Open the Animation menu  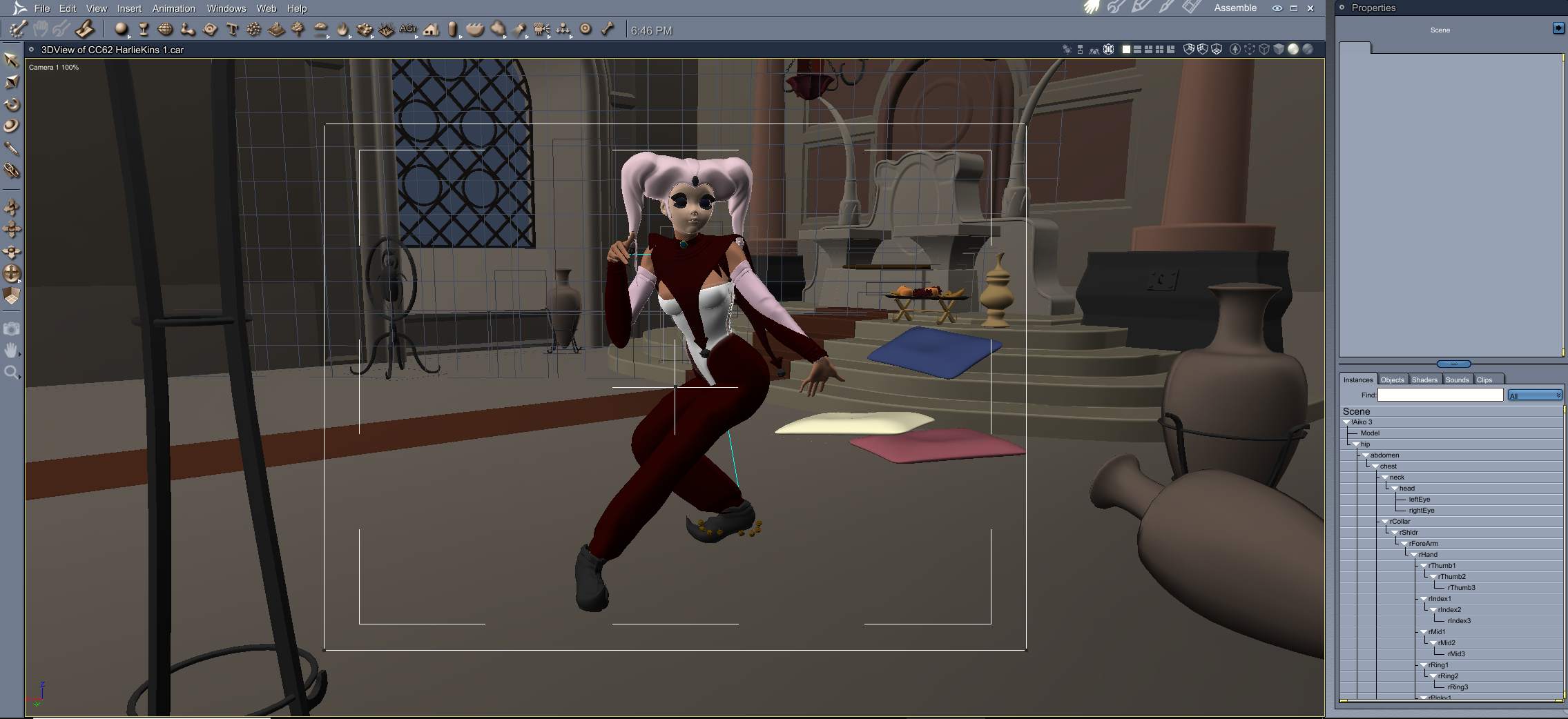(174, 8)
